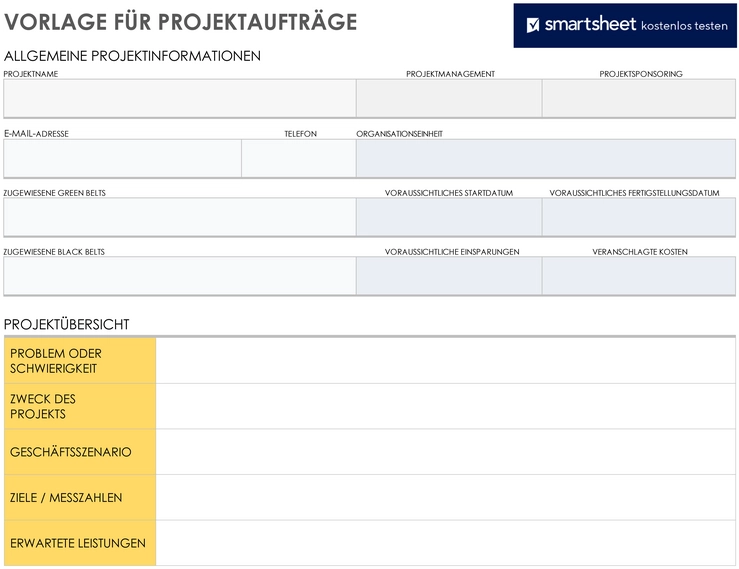Click the title 'Vorlage für Projektaufträge'
The width and height of the screenshot is (739, 569).
181,22
